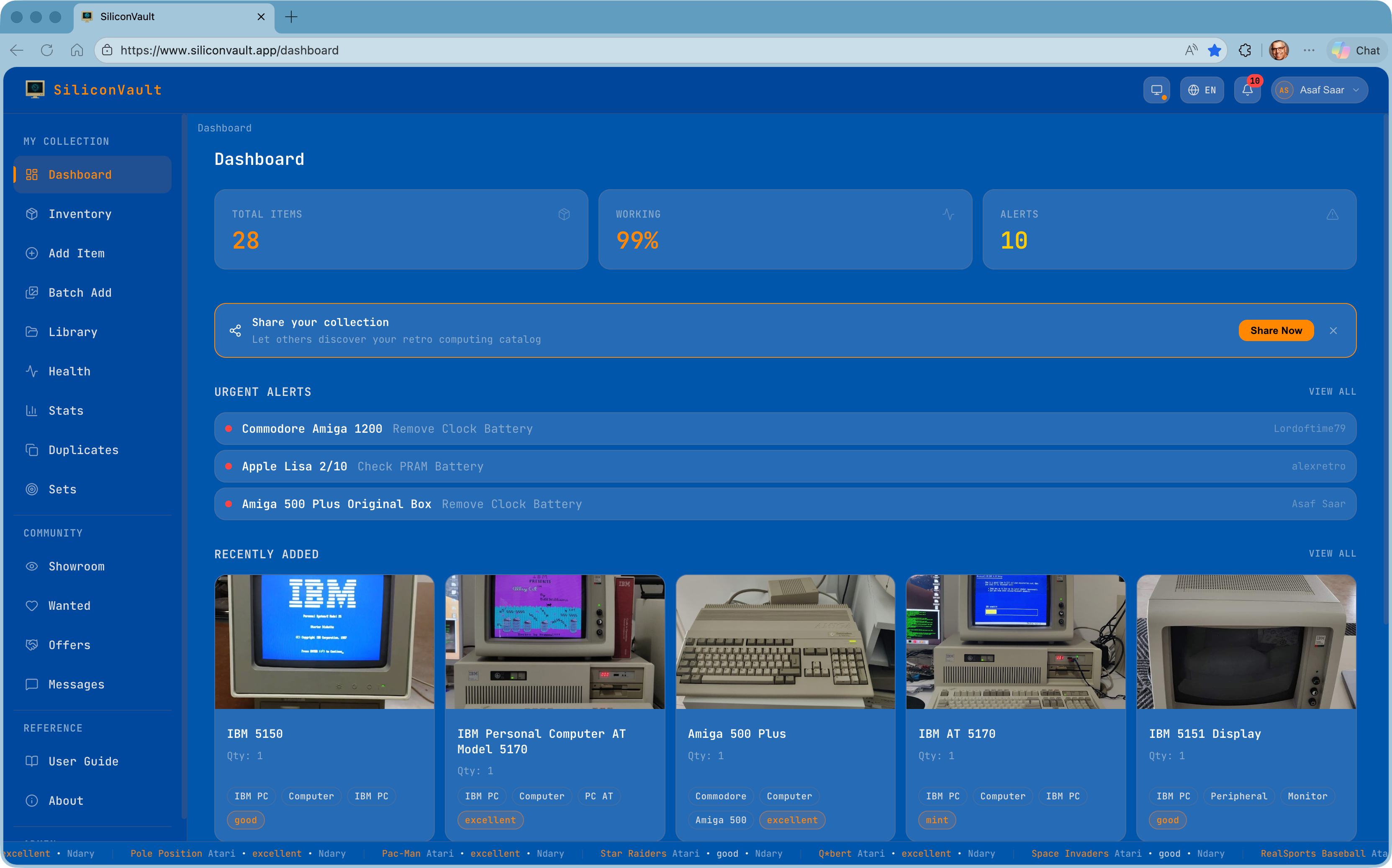Click the share icon in collection banner
Image resolution: width=1392 pixels, height=868 pixels.
point(235,331)
